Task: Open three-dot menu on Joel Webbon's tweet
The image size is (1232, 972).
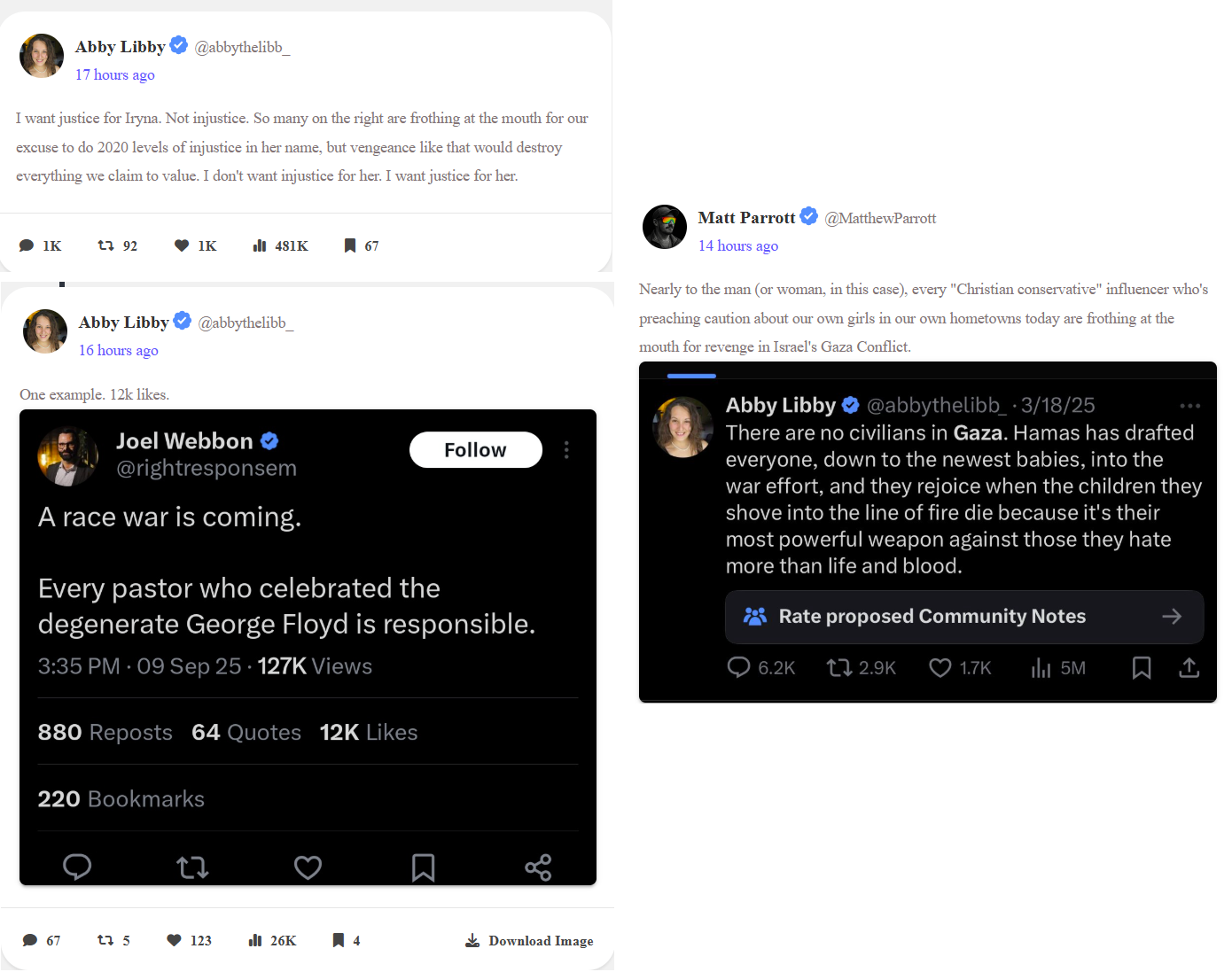Action: pos(566,450)
